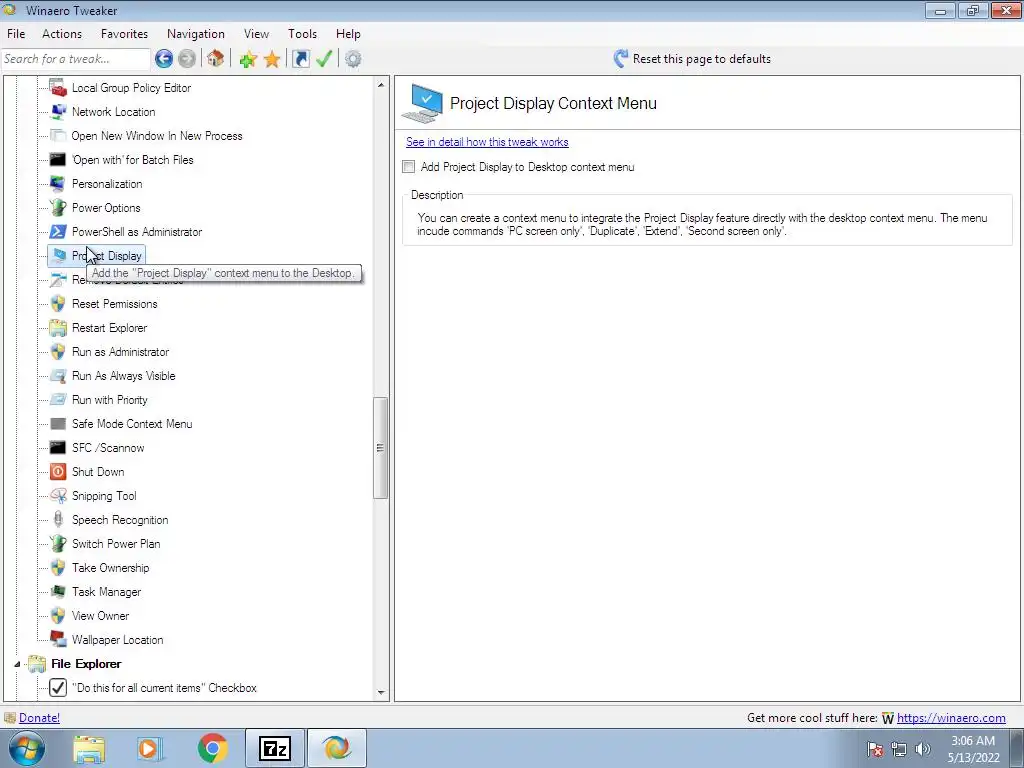Viewport: 1024px width, 768px height.
Task: Click the Power Options icon
Action: pyautogui.click(x=58, y=208)
